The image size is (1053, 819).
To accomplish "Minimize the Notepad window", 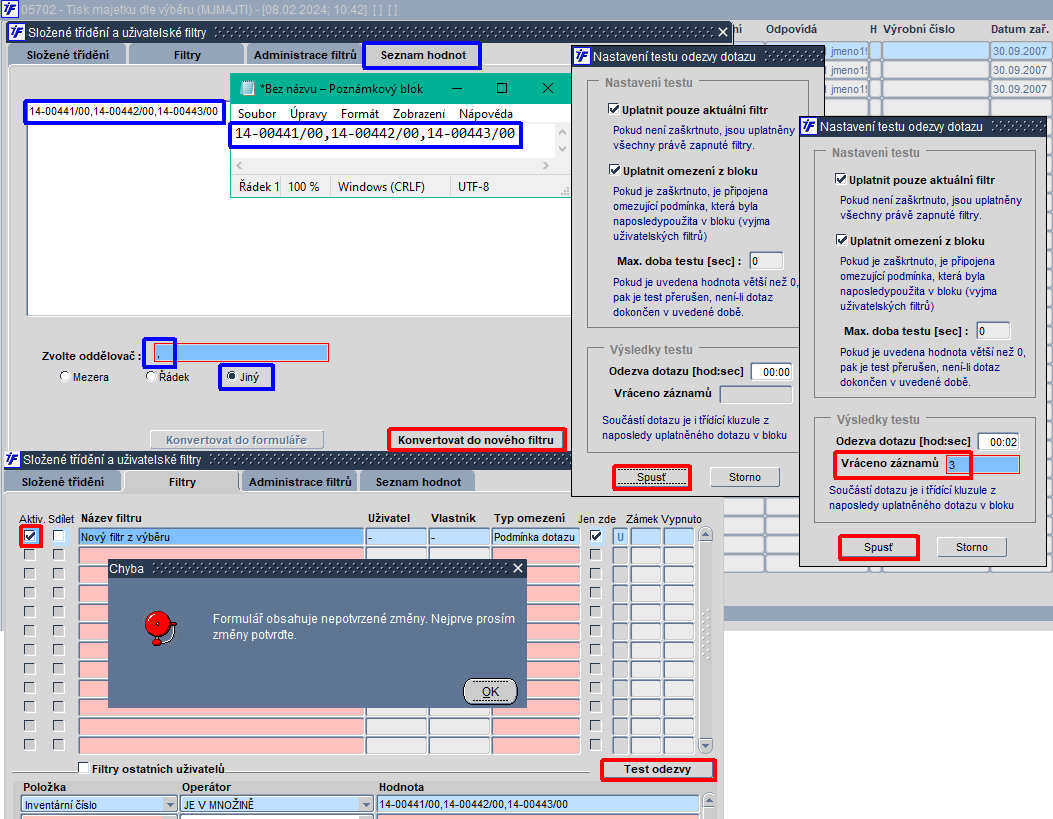I will pos(457,88).
